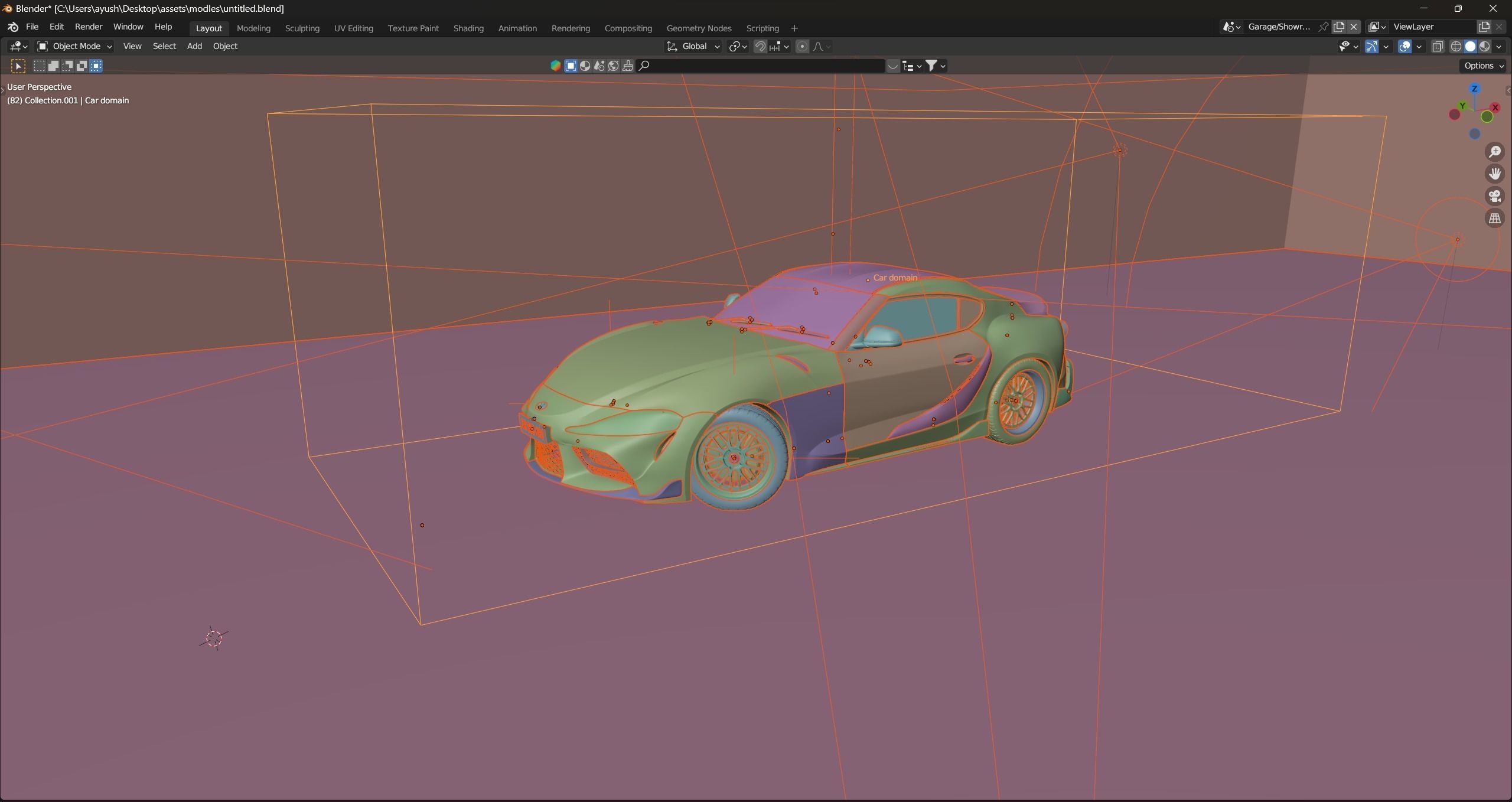Image resolution: width=1512 pixels, height=802 pixels.
Task: Open the Options dropdown
Action: pyautogui.click(x=1483, y=66)
